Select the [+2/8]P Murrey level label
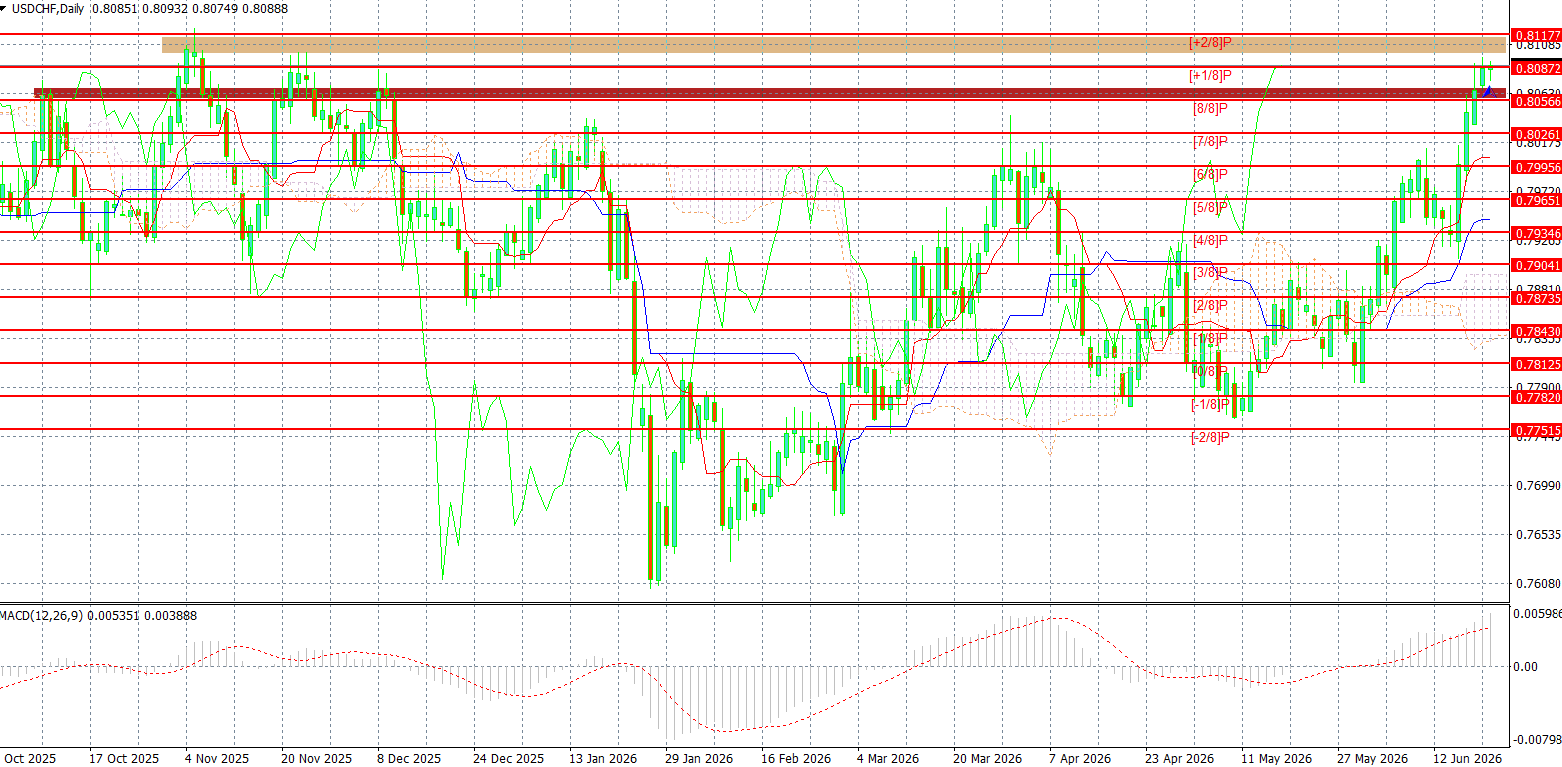Screen dimensions: 1562x767 click(x=1210, y=43)
